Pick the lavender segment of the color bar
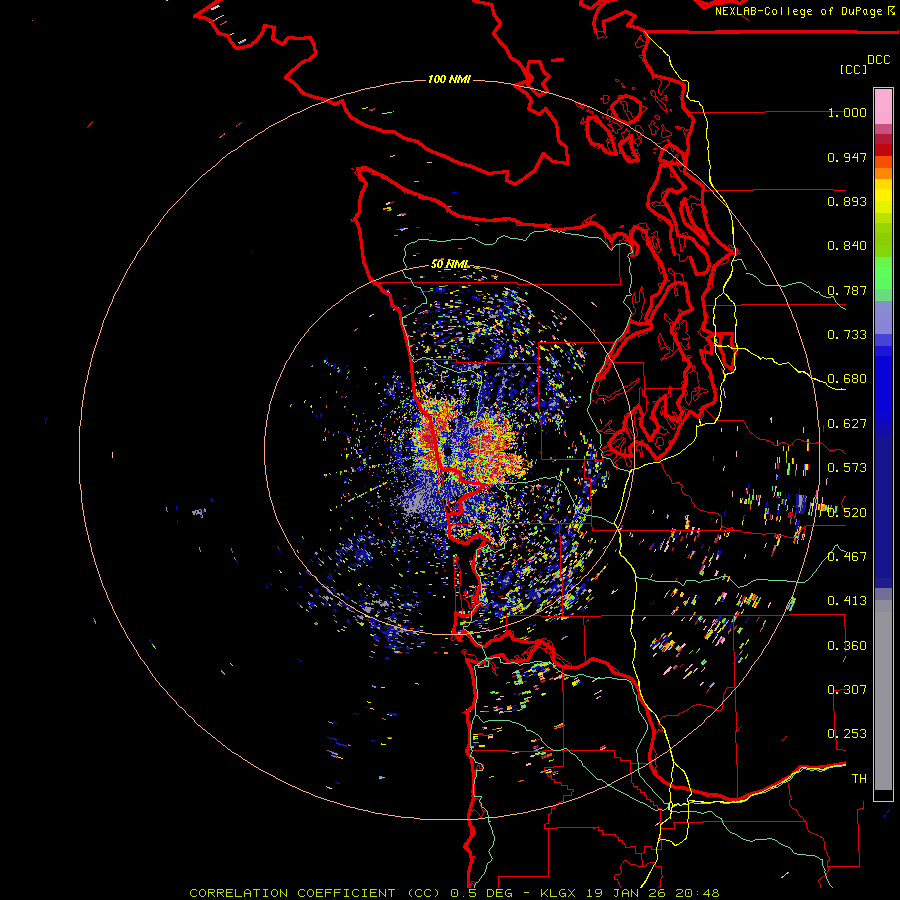Image resolution: width=900 pixels, height=900 pixels. tap(883, 317)
